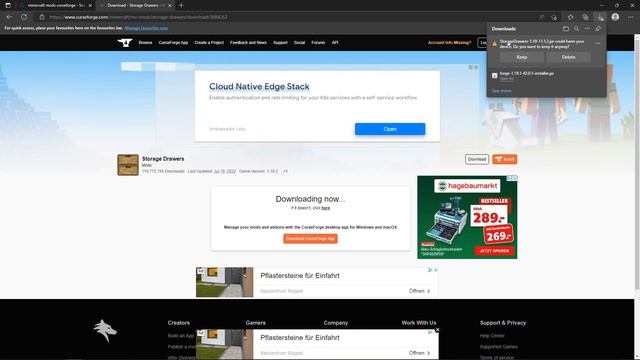
Task: Open more actions for StorageDrawers download
Action: (x=598, y=44)
